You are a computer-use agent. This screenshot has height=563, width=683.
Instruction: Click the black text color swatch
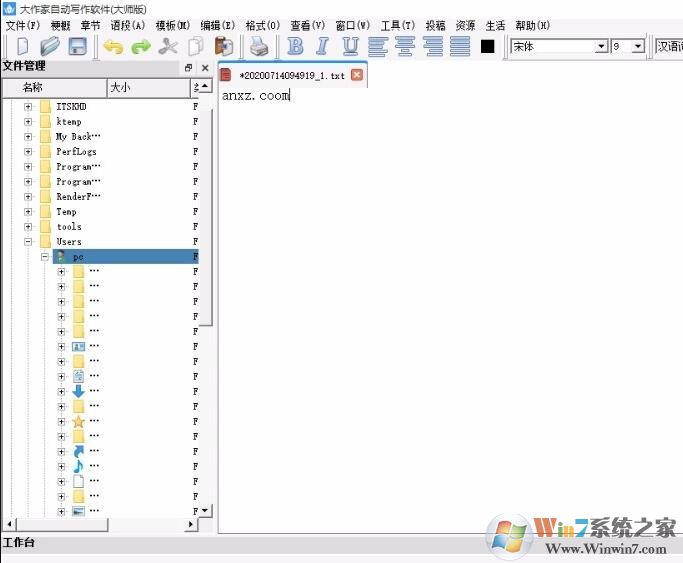[x=488, y=46]
